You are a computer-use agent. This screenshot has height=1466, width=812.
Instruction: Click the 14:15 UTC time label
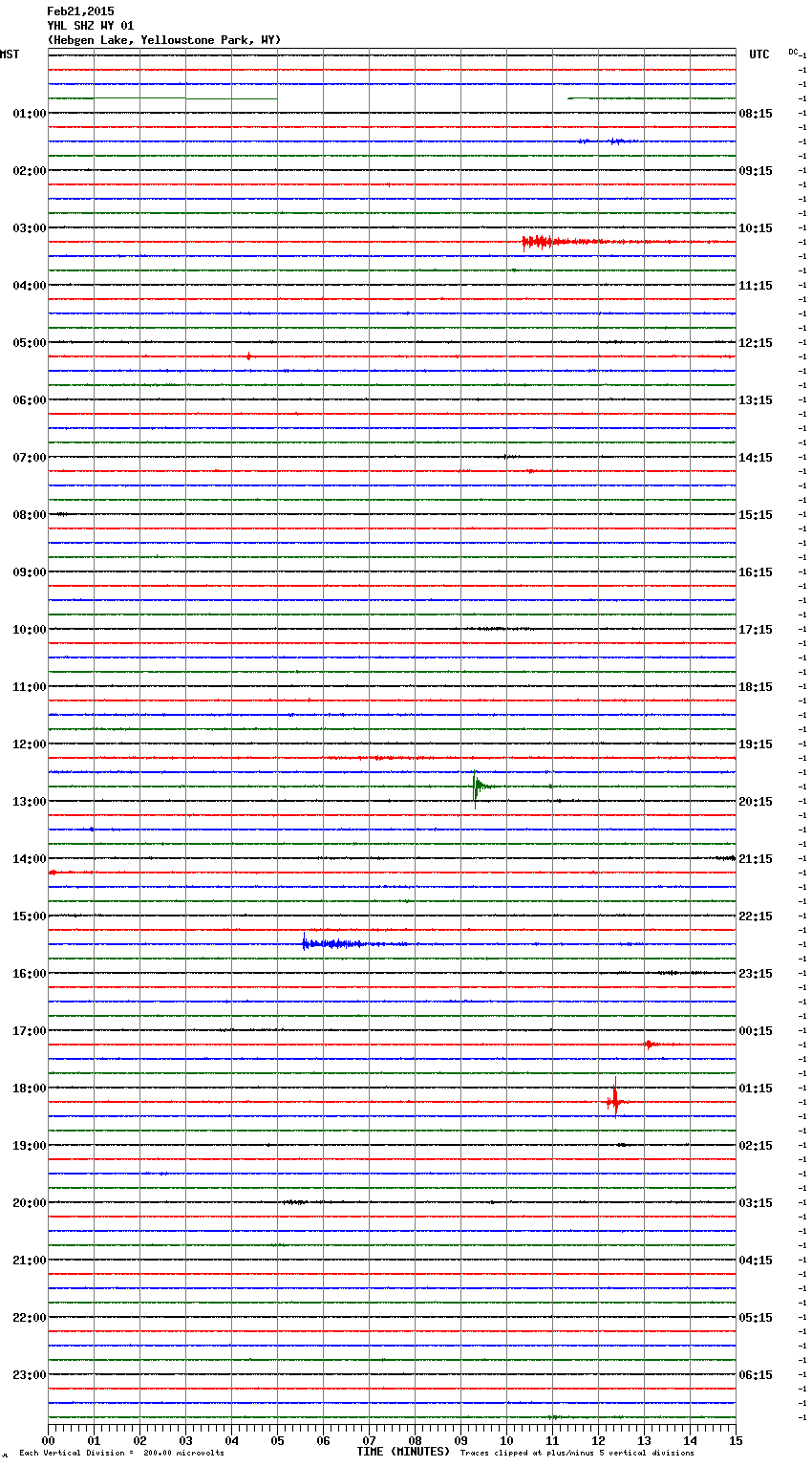click(756, 458)
